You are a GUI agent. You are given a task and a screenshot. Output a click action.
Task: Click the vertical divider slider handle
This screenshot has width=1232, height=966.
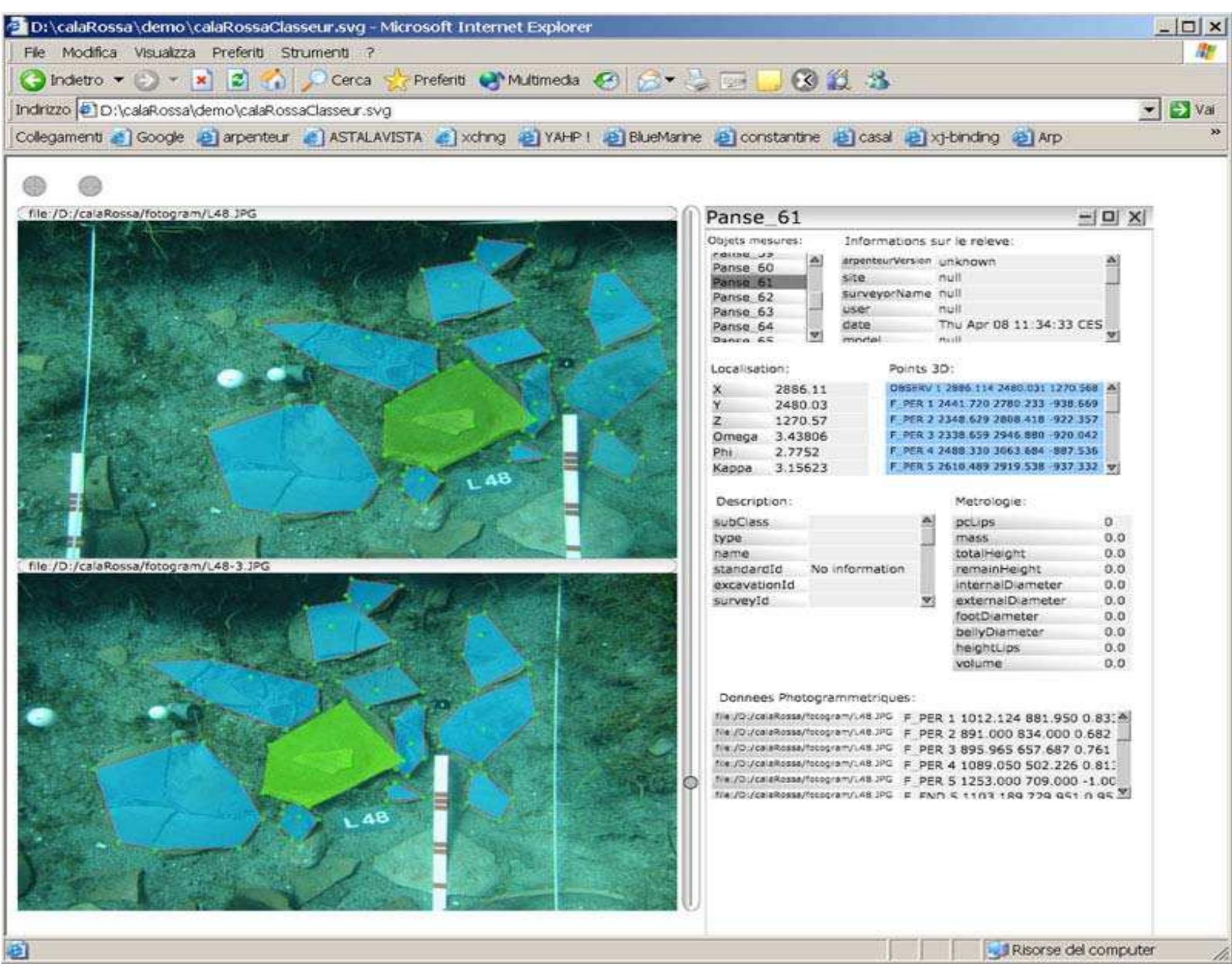[691, 782]
